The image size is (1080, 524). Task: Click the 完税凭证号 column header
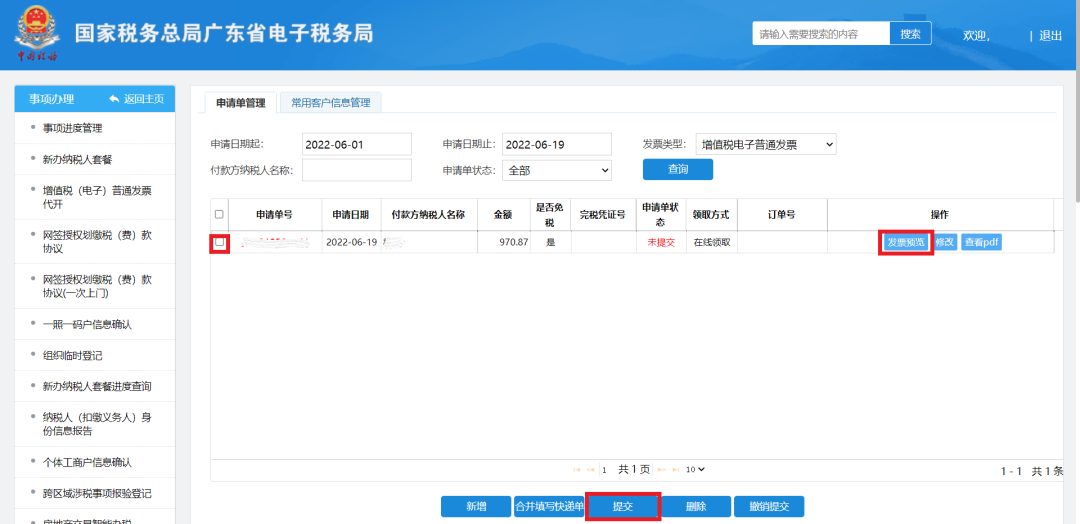[603, 214]
